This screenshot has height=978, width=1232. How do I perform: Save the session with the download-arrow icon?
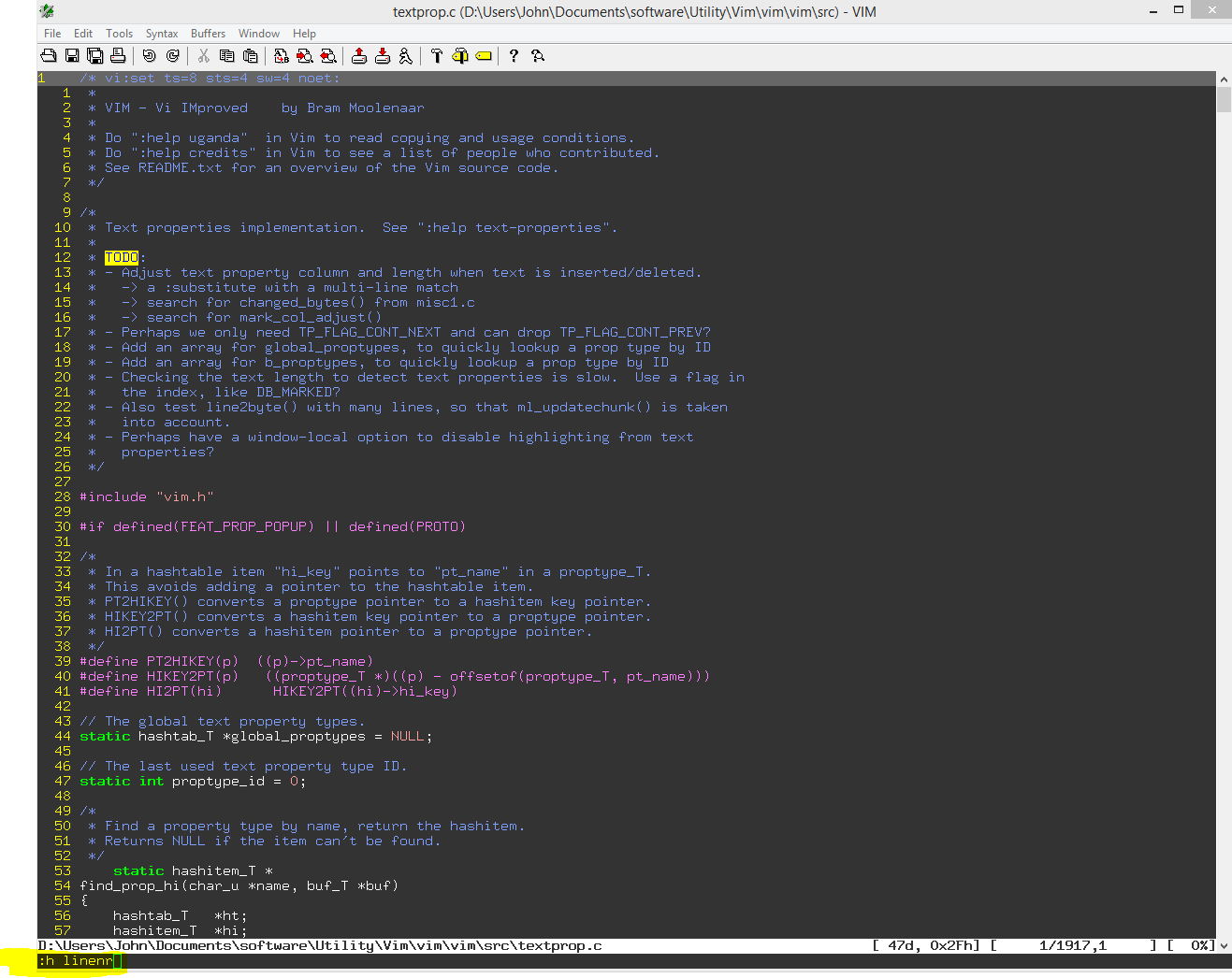pos(382,56)
